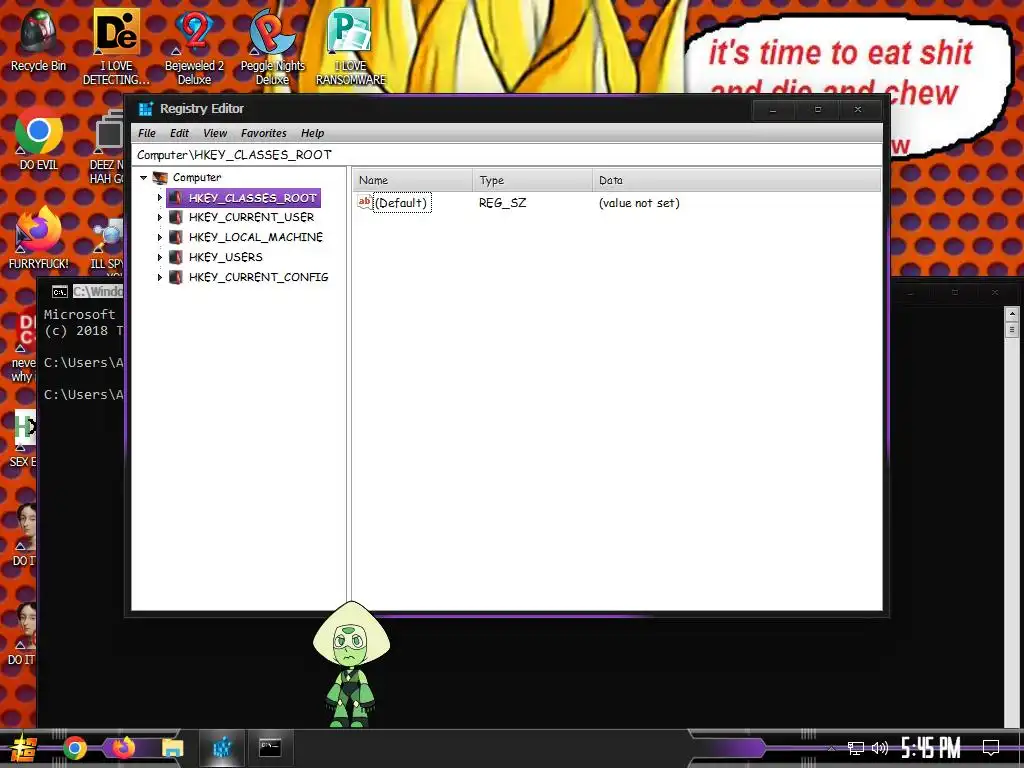Sort by the Type column header

click(x=532, y=180)
